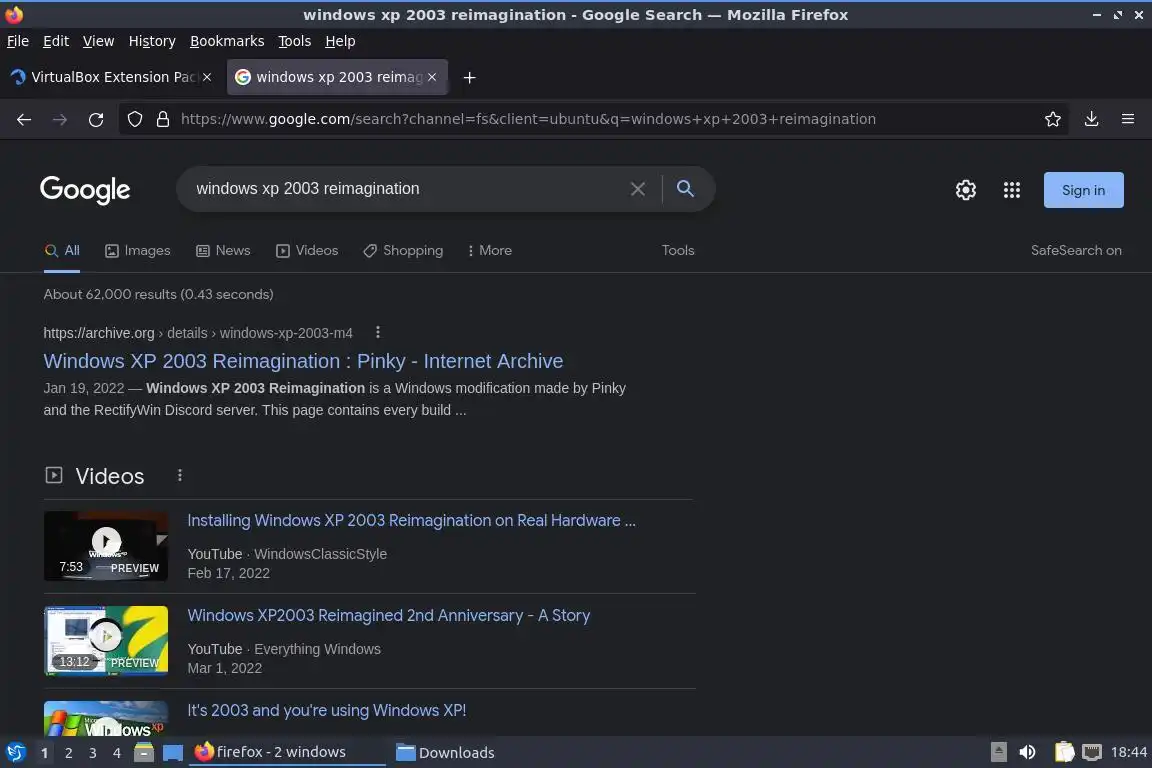Click the 18:44 clock

(1128, 752)
